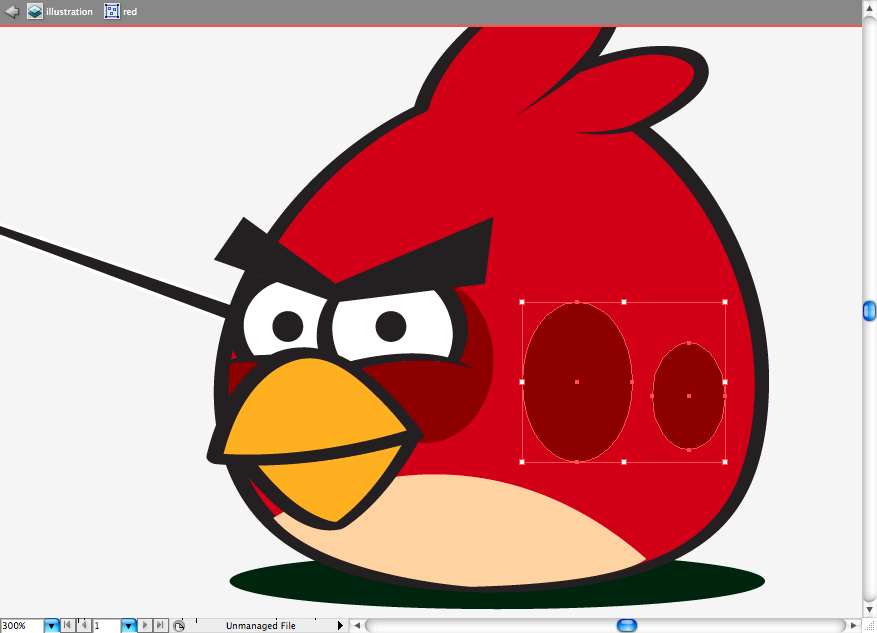The width and height of the screenshot is (877, 633).
Task: Click the pupil of the bird's left eye
Action: point(287,326)
